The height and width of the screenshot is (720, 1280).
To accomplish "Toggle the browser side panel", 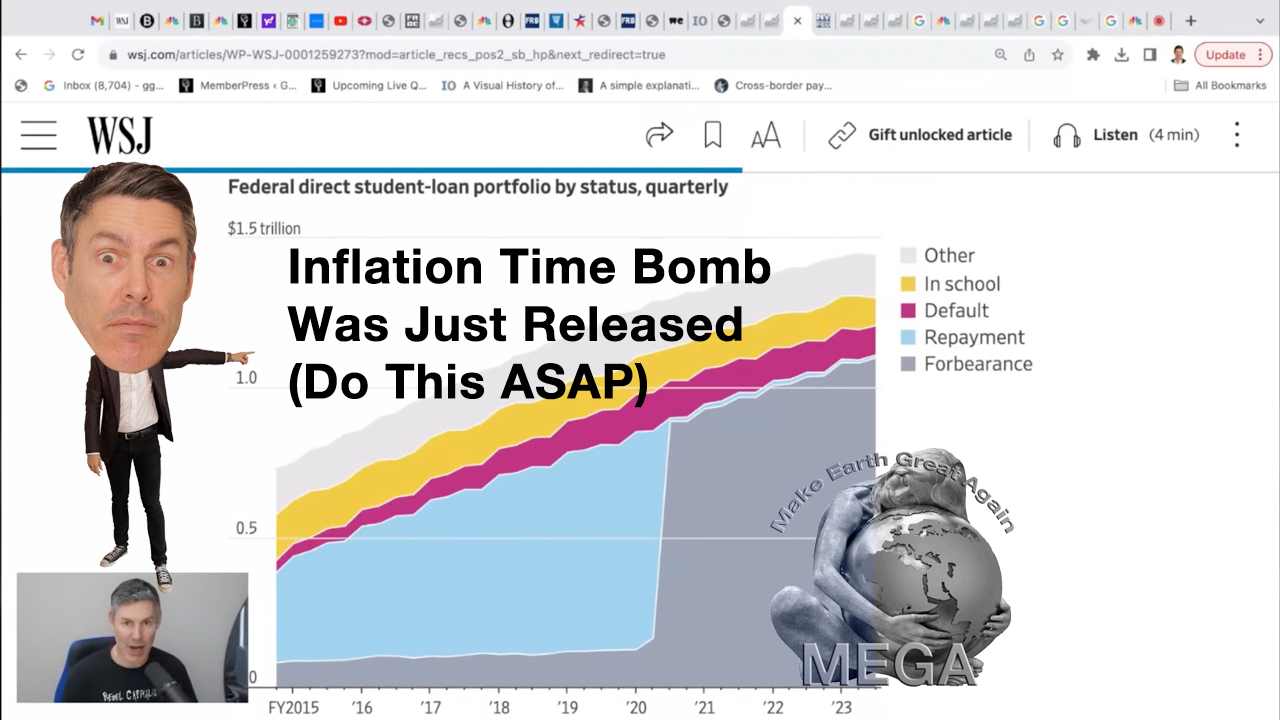I will point(1150,55).
